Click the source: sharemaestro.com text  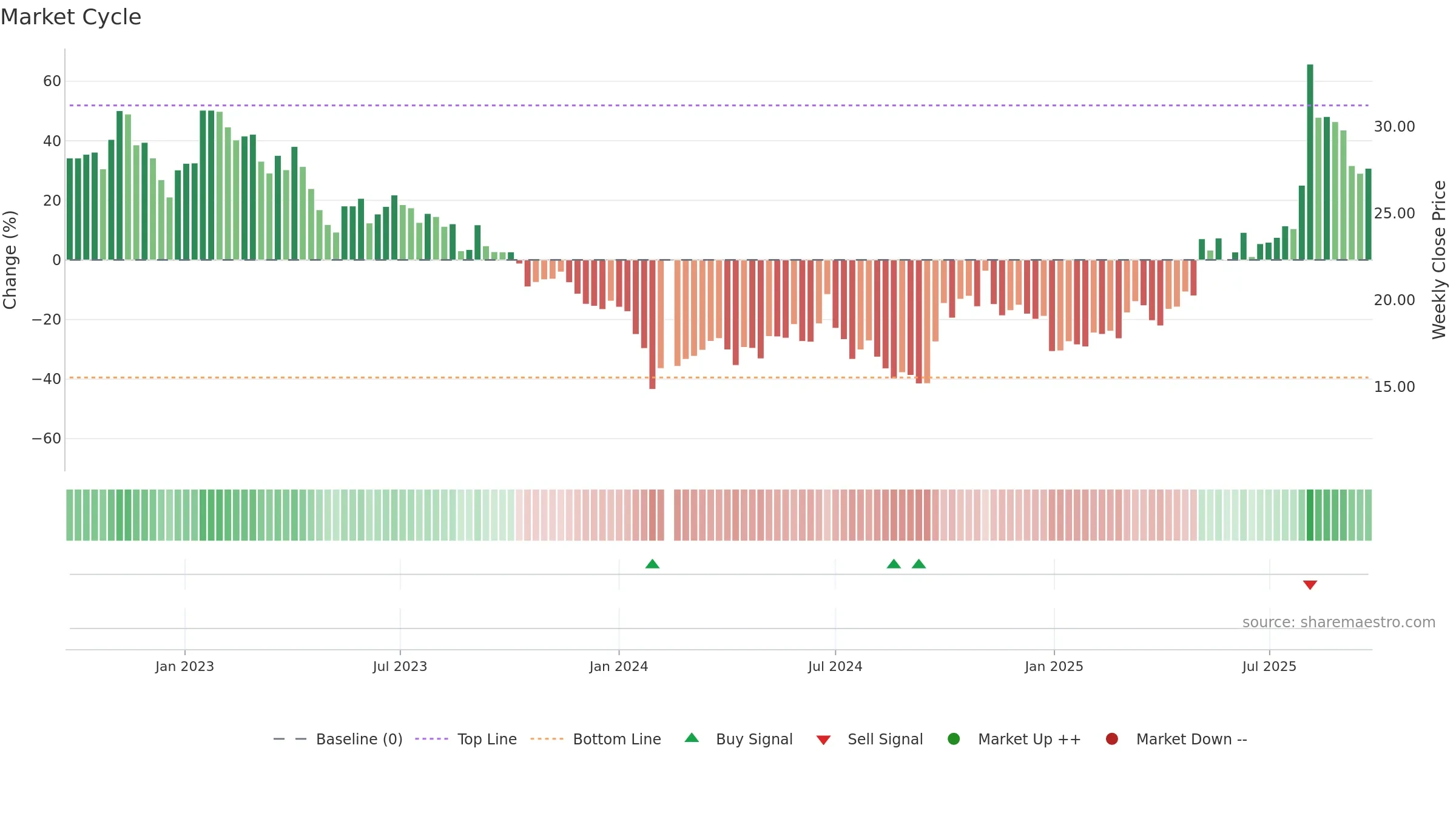coord(1339,622)
